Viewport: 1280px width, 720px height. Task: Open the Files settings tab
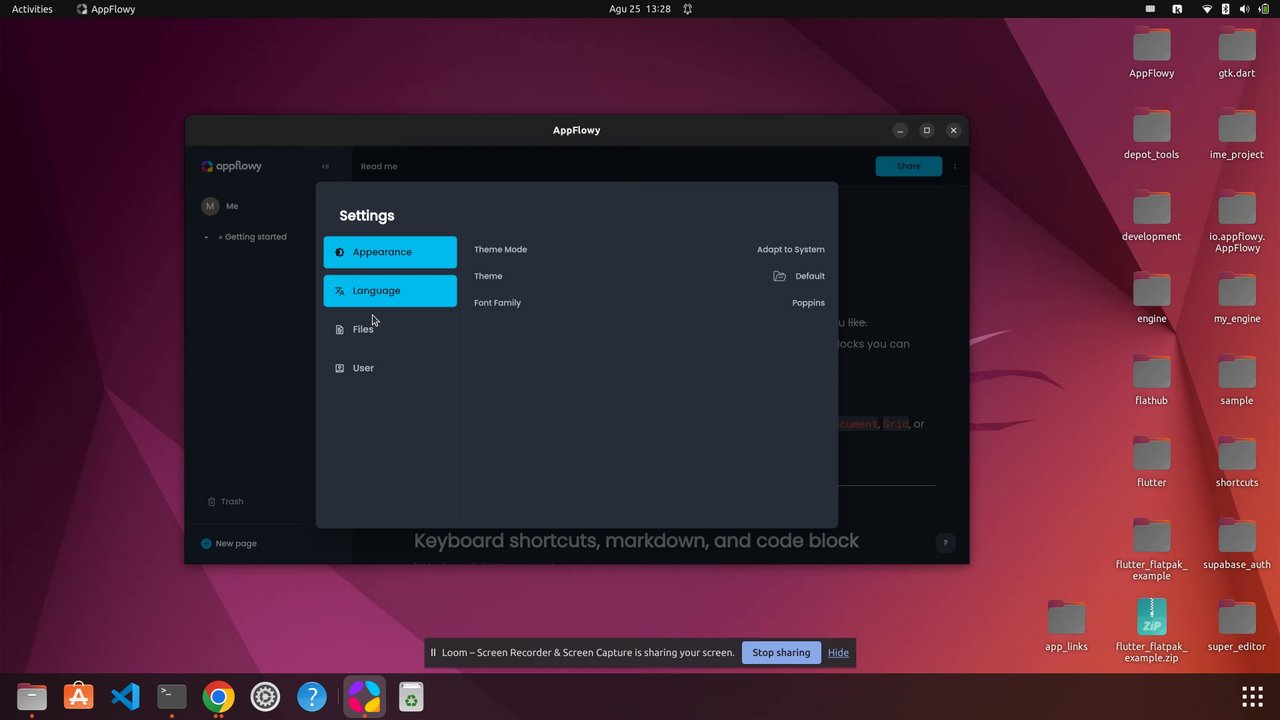point(390,329)
